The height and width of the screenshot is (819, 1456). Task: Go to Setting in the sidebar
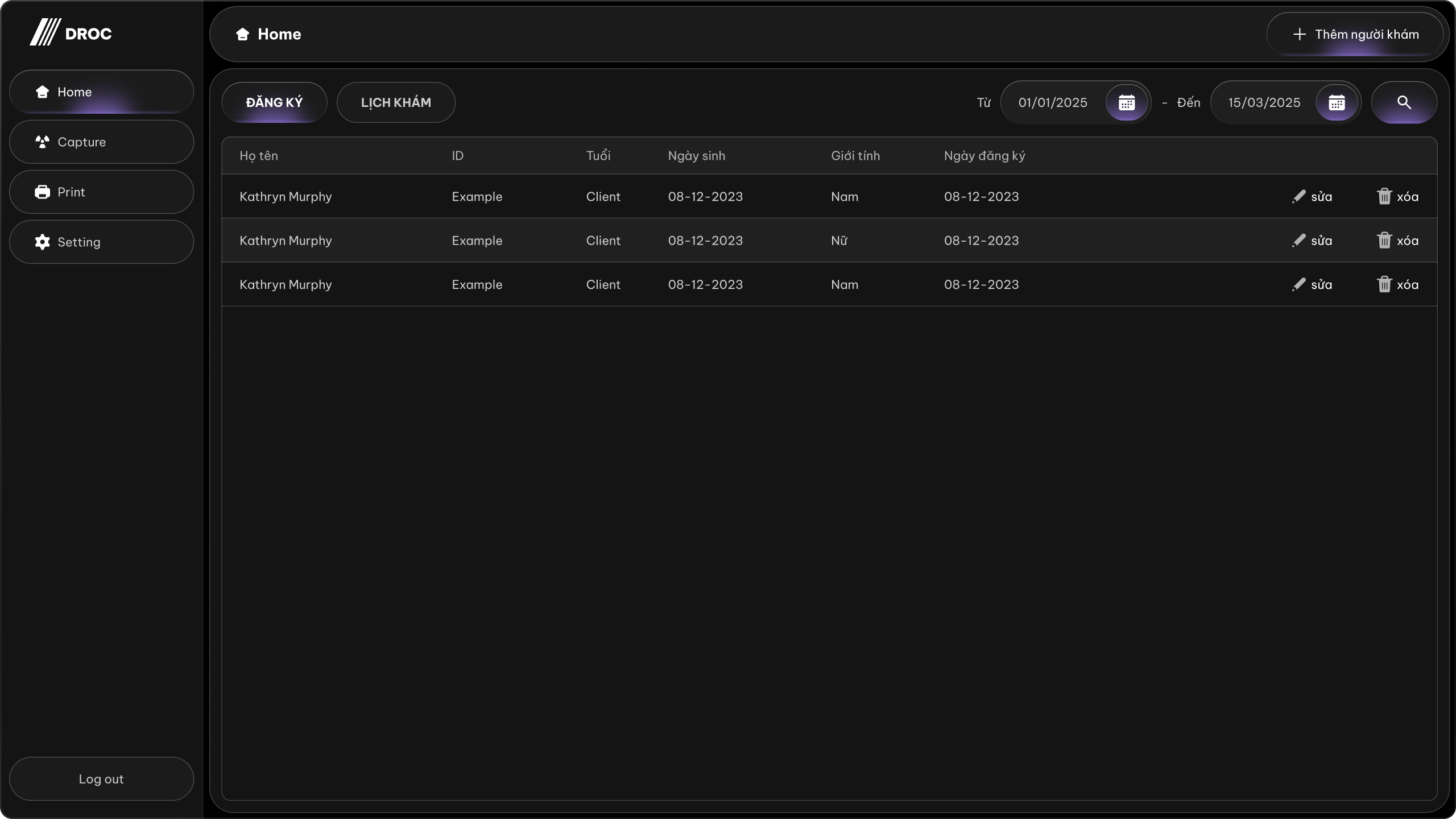tap(101, 242)
